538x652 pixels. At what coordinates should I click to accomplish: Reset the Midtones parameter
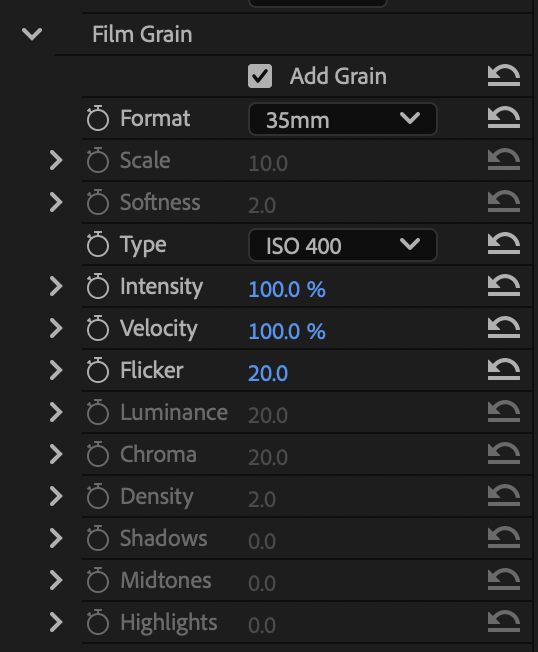[x=503, y=580]
